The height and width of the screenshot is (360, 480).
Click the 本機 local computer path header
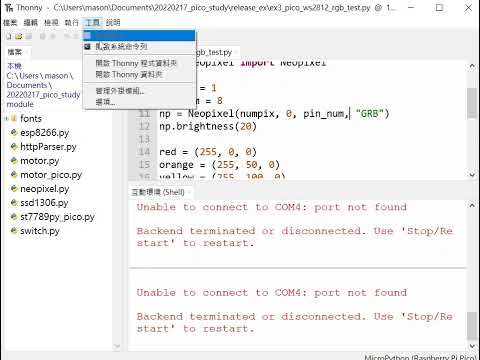coord(14,66)
